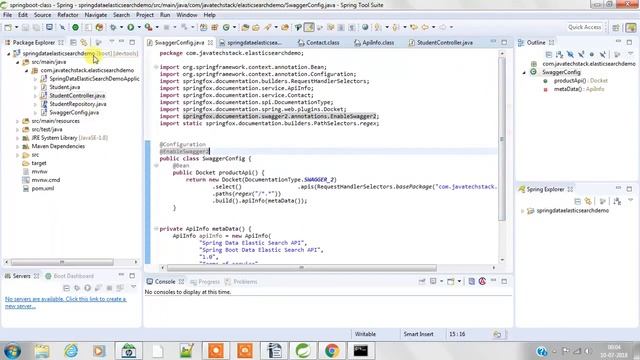Click the Start server icon in Servers view

coord(87,288)
